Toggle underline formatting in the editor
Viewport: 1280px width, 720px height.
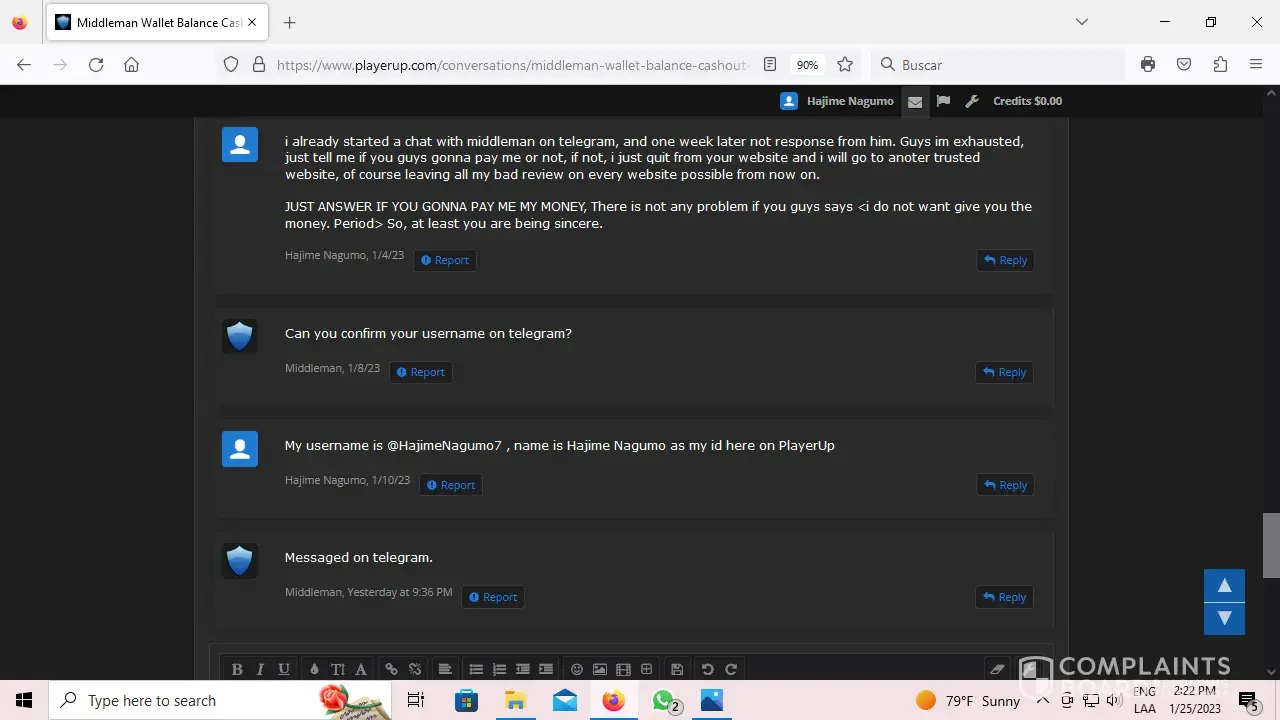point(284,669)
